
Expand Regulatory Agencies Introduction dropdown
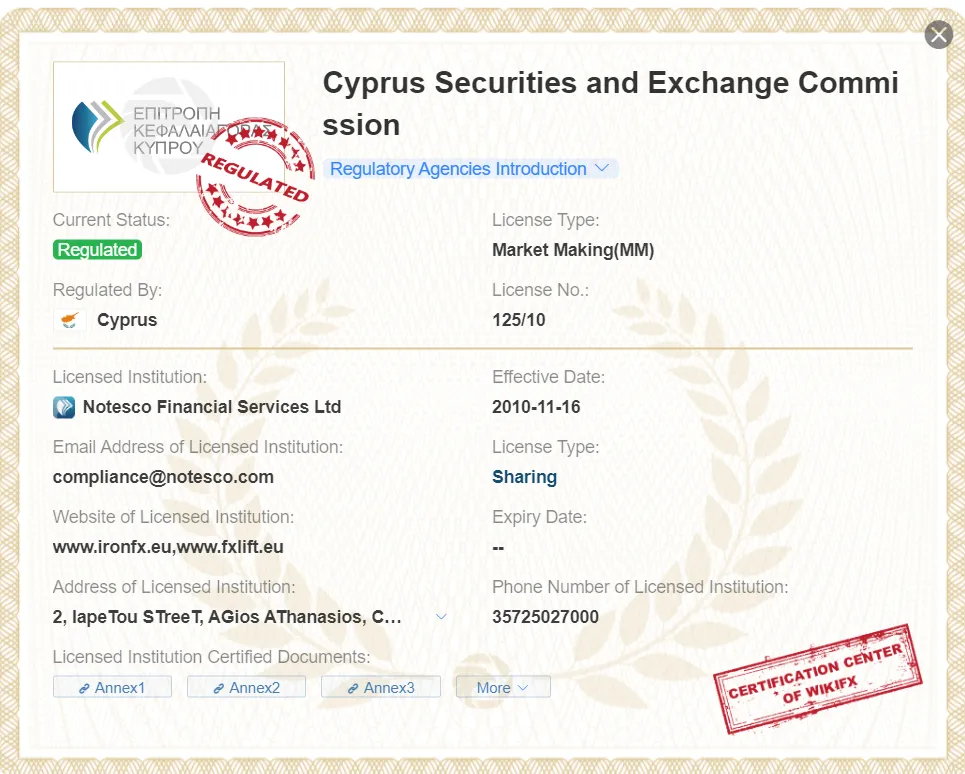coord(470,169)
